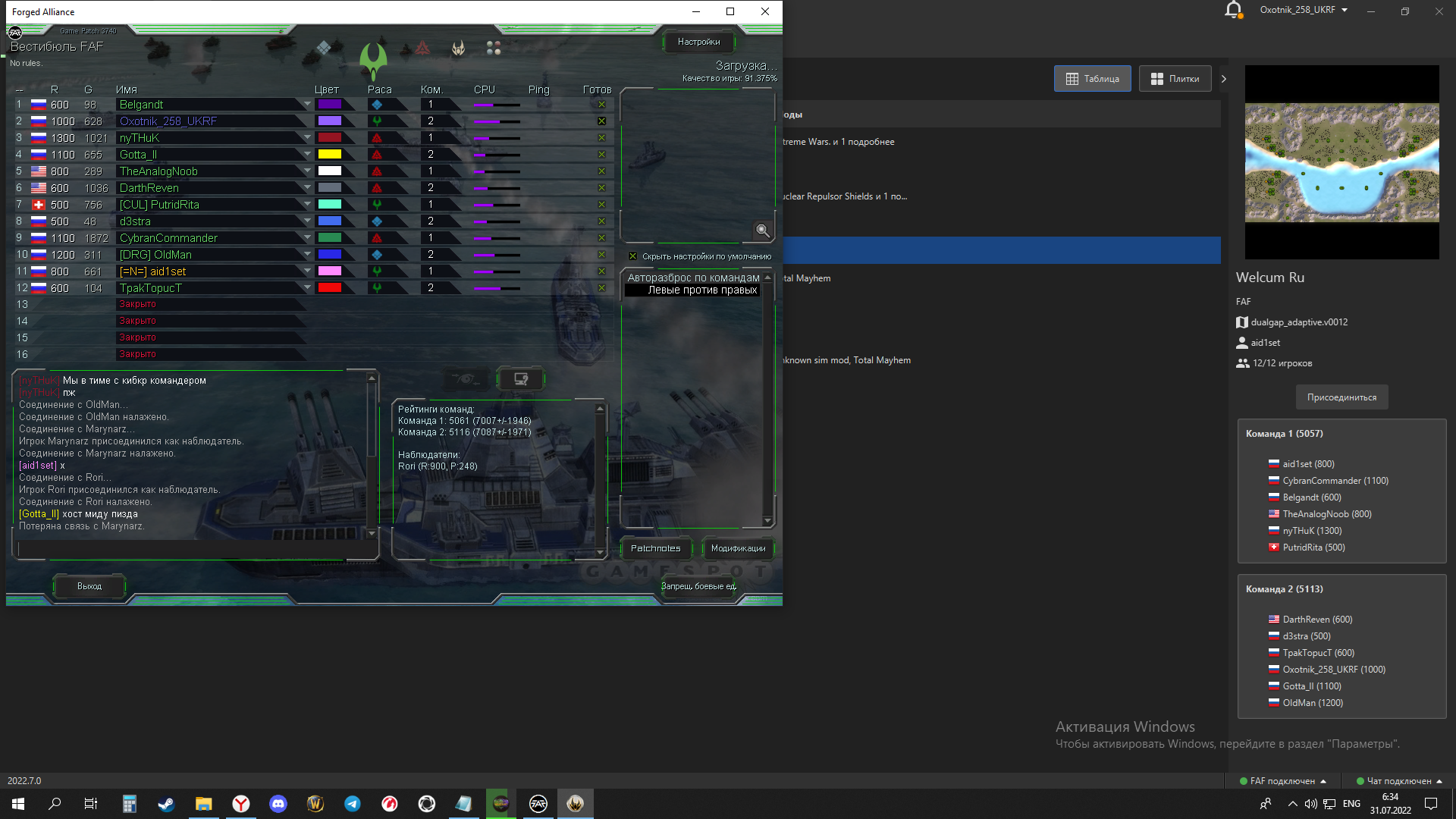Open File Explorer from the taskbar
The image size is (1456, 819).
click(203, 804)
